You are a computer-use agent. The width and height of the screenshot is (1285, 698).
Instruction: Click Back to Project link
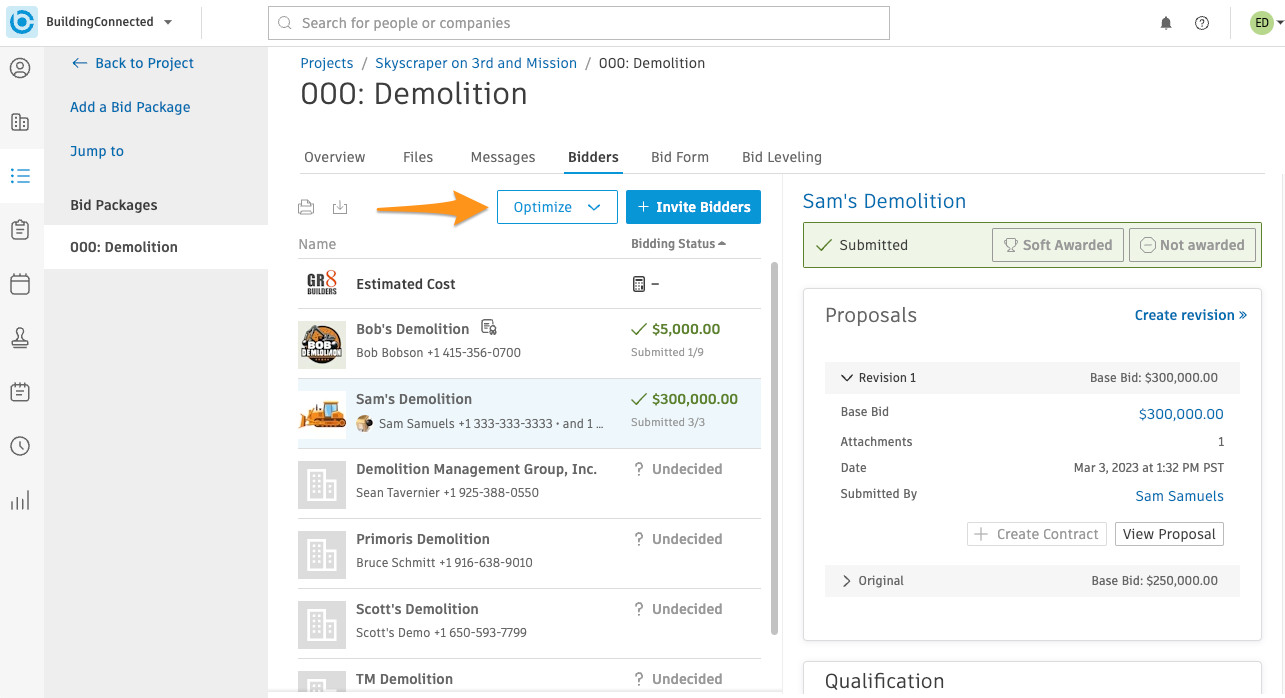[133, 63]
